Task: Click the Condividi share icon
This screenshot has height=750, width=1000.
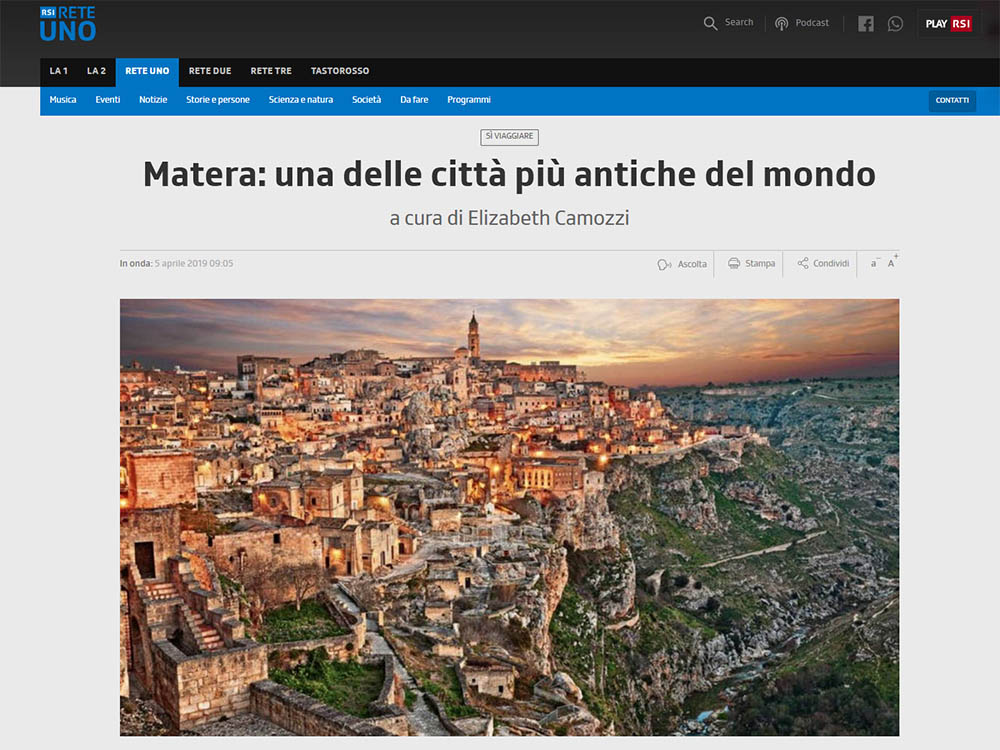Action: click(803, 263)
